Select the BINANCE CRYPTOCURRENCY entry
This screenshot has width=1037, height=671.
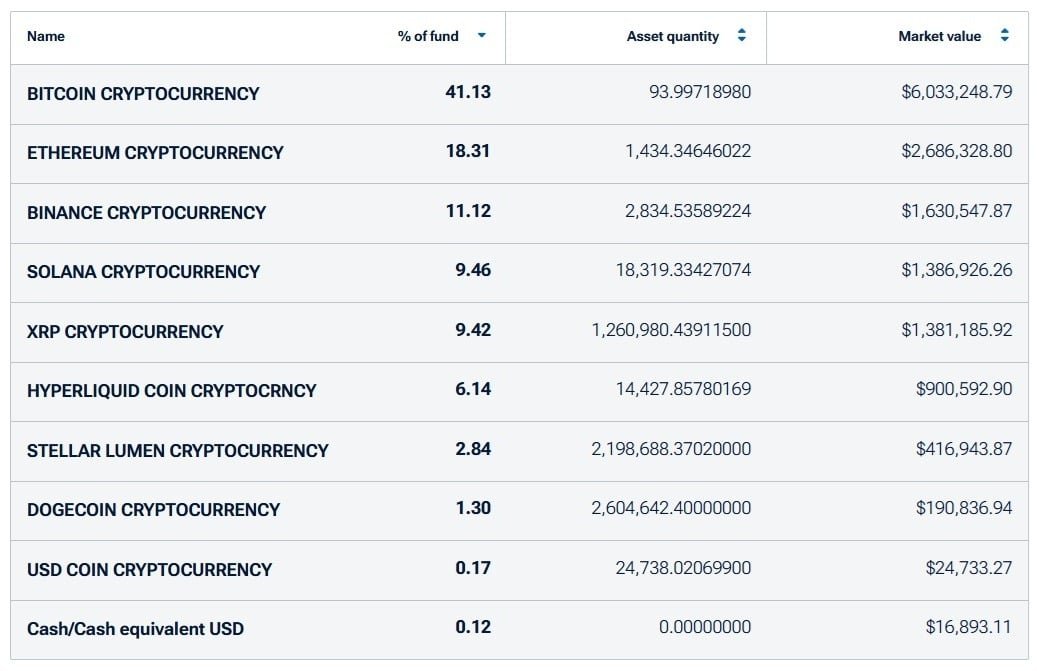click(146, 213)
